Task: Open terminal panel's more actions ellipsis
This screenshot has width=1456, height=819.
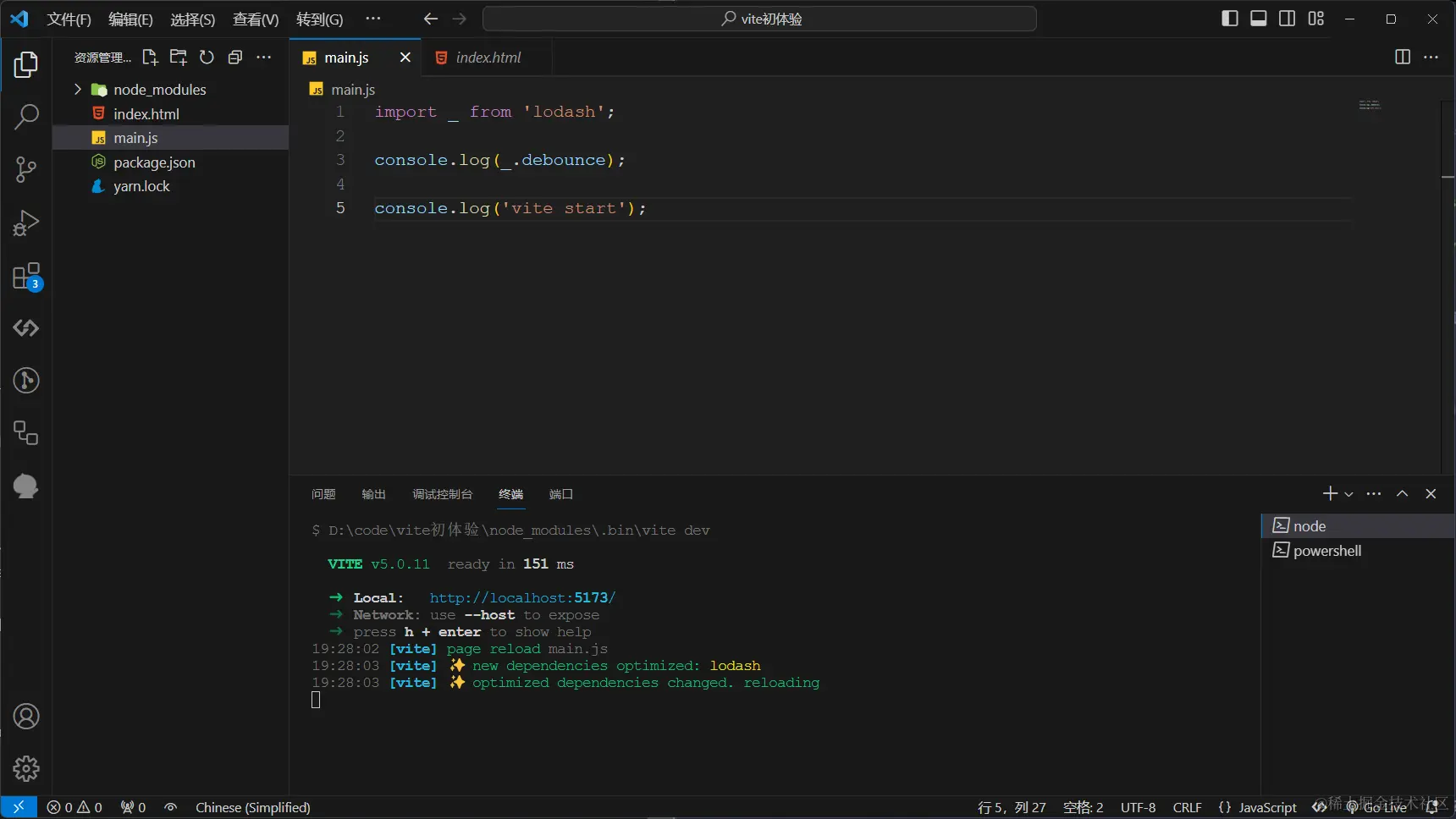Action: click(x=1374, y=493)
